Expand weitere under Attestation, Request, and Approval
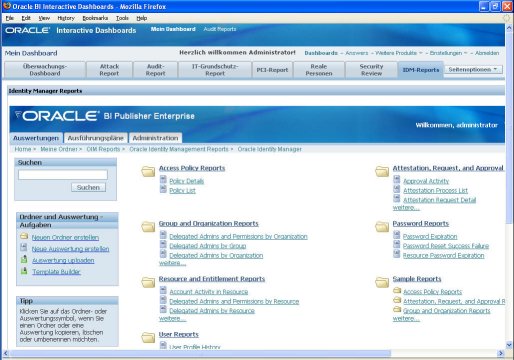This screenshot has height=360, width=514. pos(406,208)
